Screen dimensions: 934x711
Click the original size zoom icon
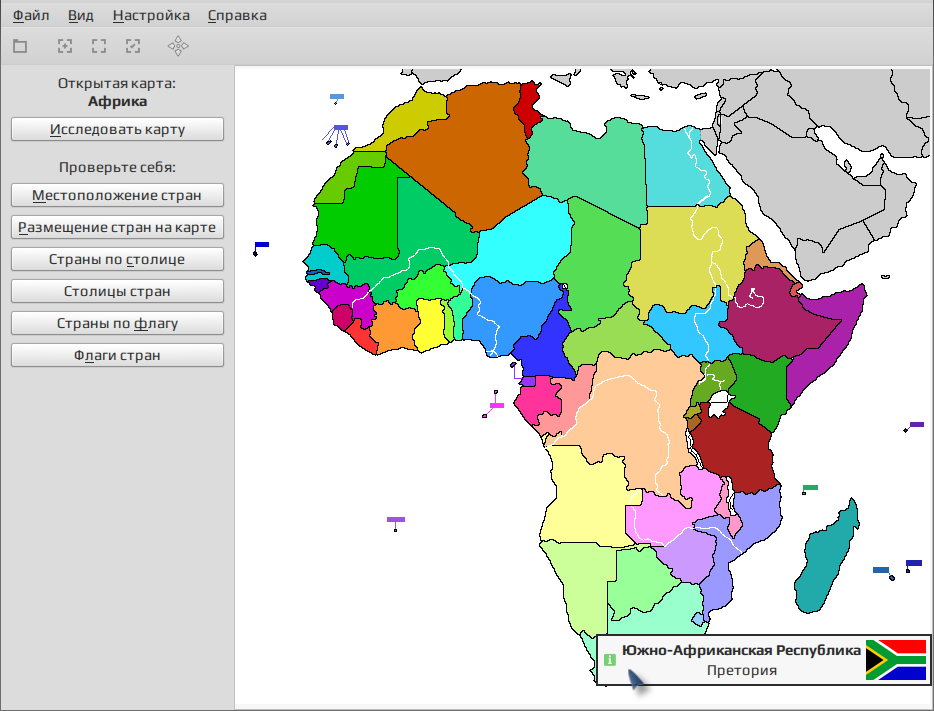99,46
